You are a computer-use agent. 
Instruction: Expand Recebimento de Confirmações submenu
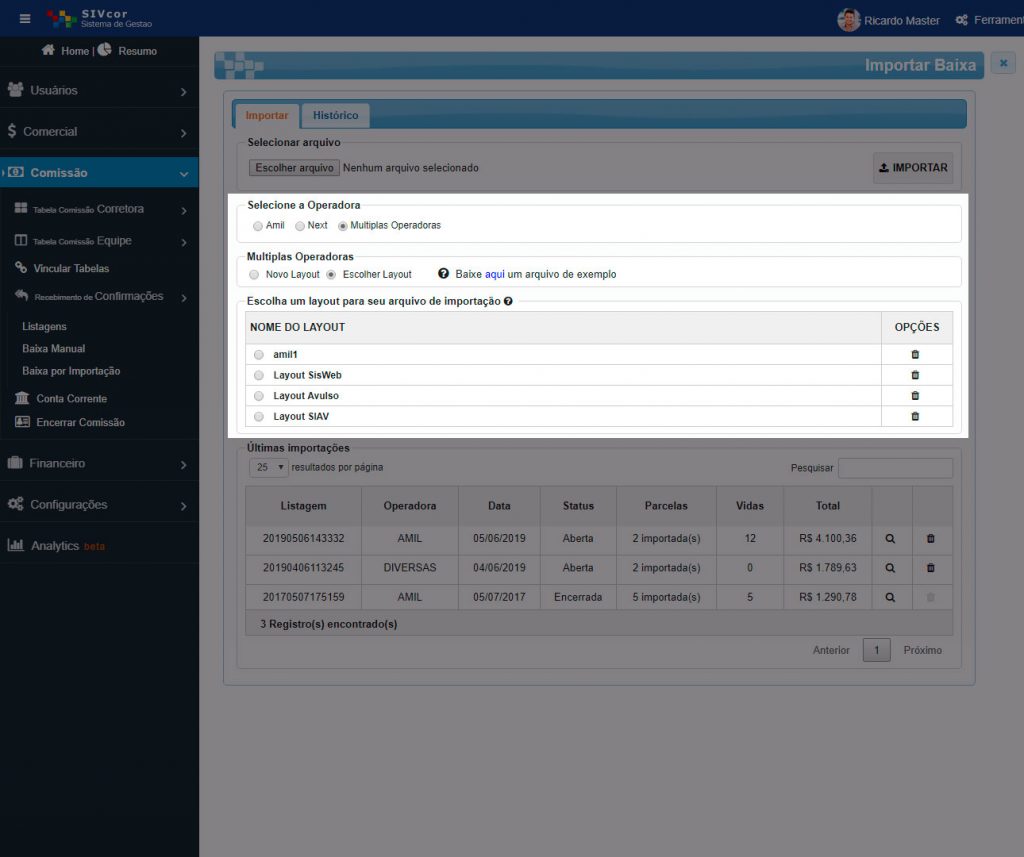click(99, 297)
